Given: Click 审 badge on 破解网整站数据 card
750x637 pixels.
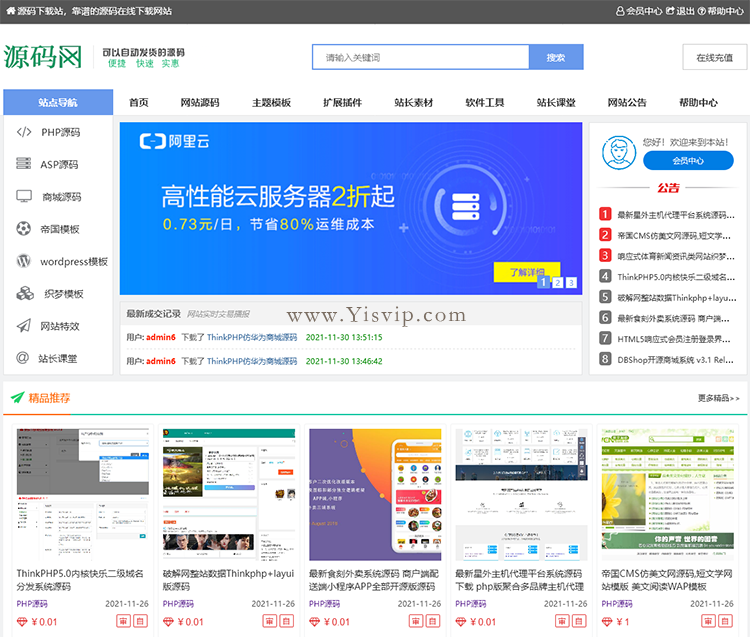Looking at the screenshot, I should pyautogui.click(x=270, y=621).
